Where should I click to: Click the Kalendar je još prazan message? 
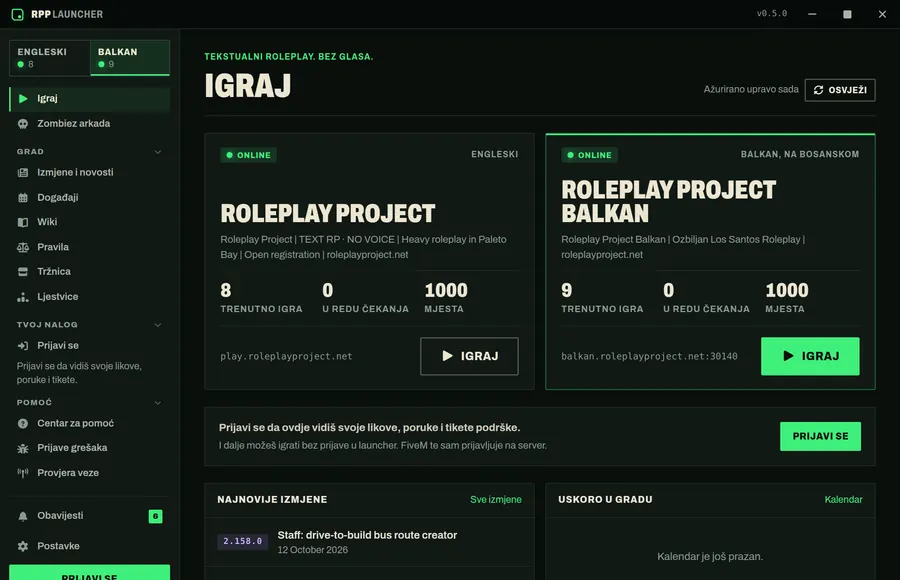click(710, 556)
